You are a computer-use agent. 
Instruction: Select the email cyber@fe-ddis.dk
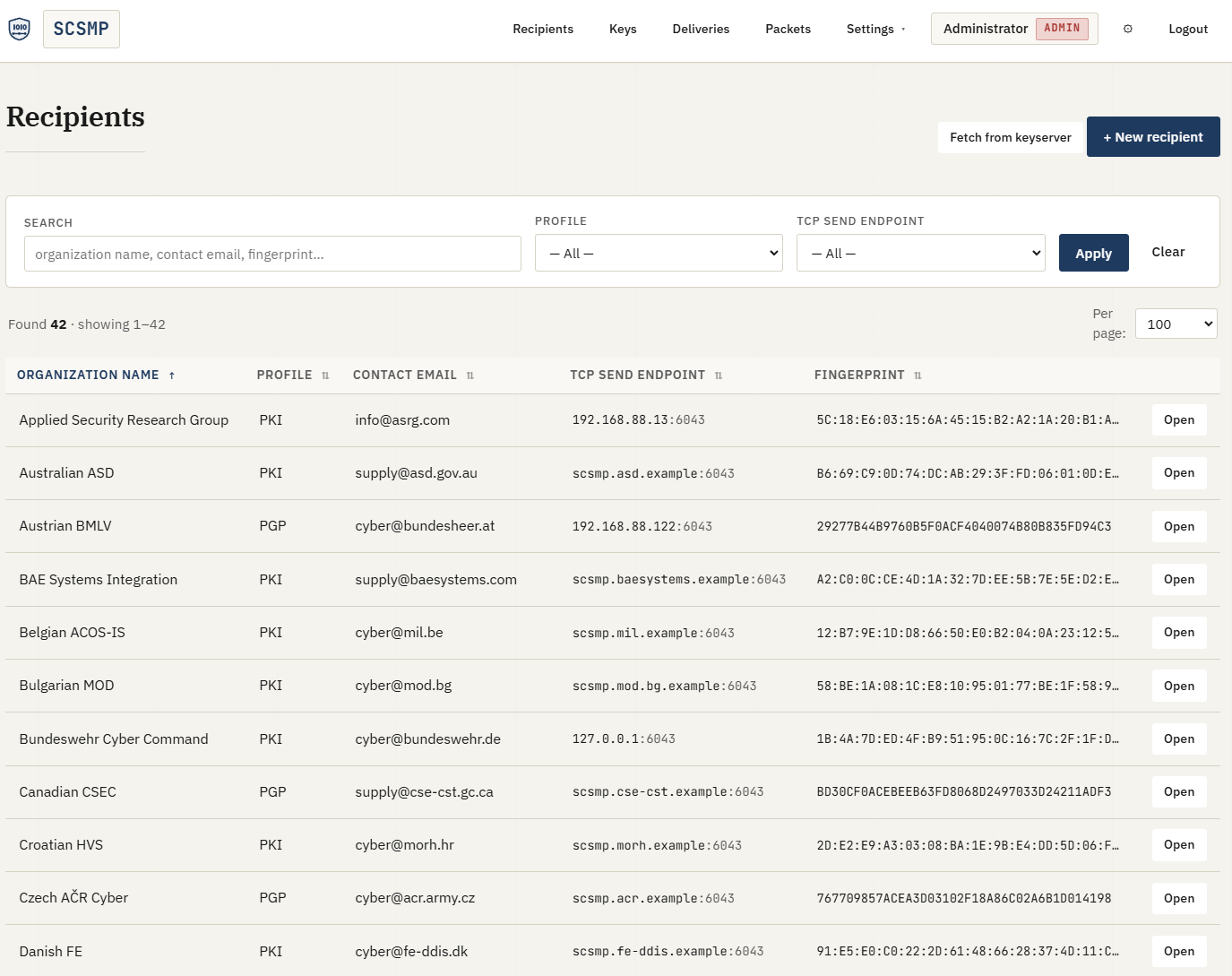[411, 951]
